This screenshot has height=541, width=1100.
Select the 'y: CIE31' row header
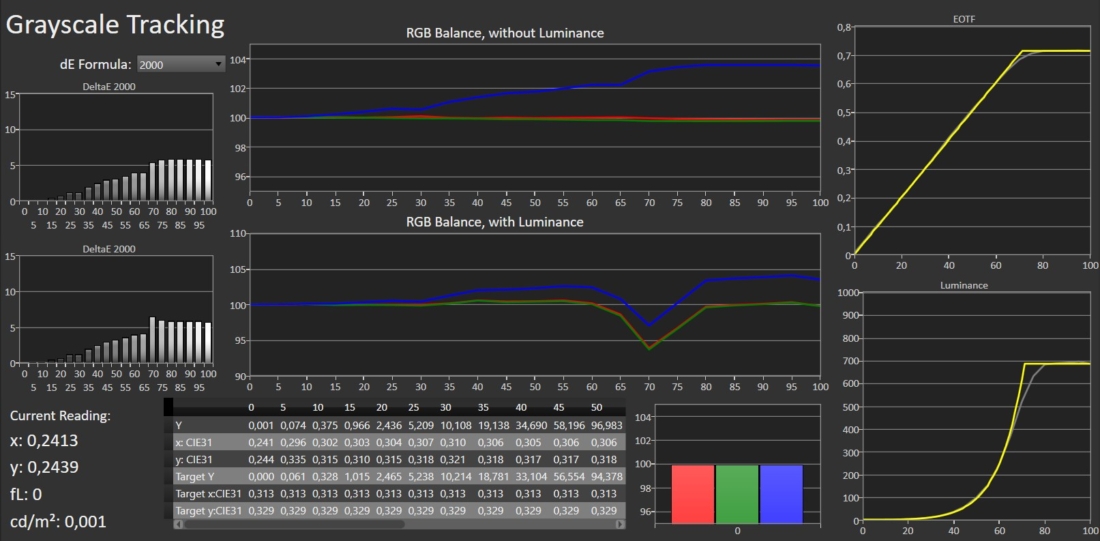tap(208, 460)
